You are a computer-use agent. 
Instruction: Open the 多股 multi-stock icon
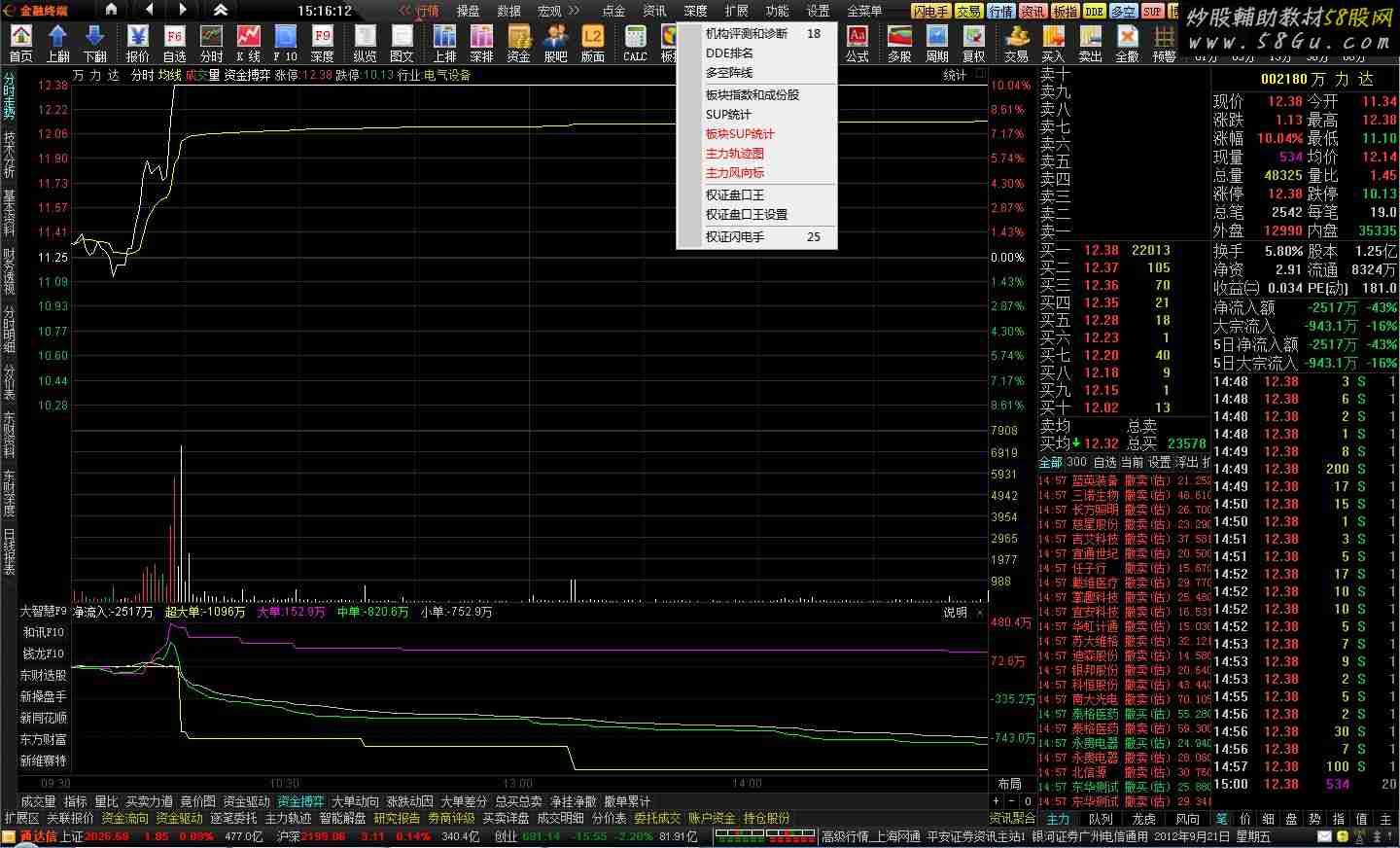pyautogui.click(x=899, y=44)
